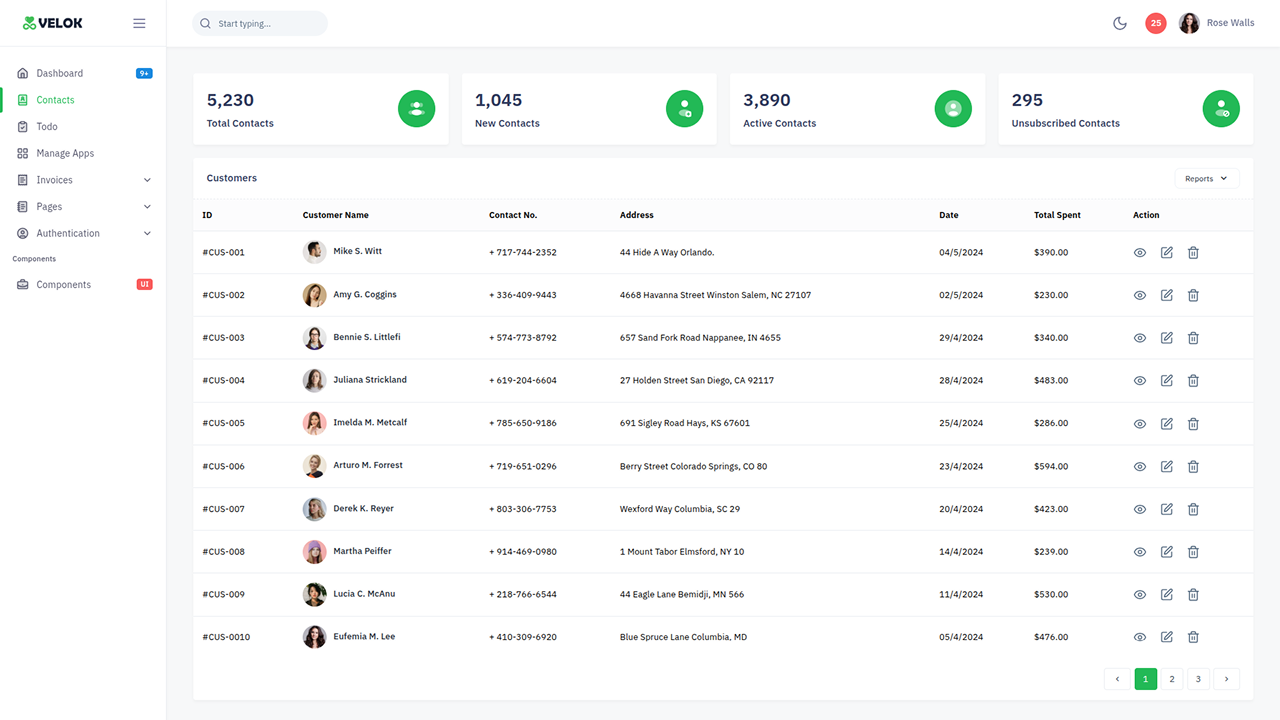Show details for Martha Peiffer with eye icon
The height and width of the screenshot is (720, 1280).
(1140, 551)
